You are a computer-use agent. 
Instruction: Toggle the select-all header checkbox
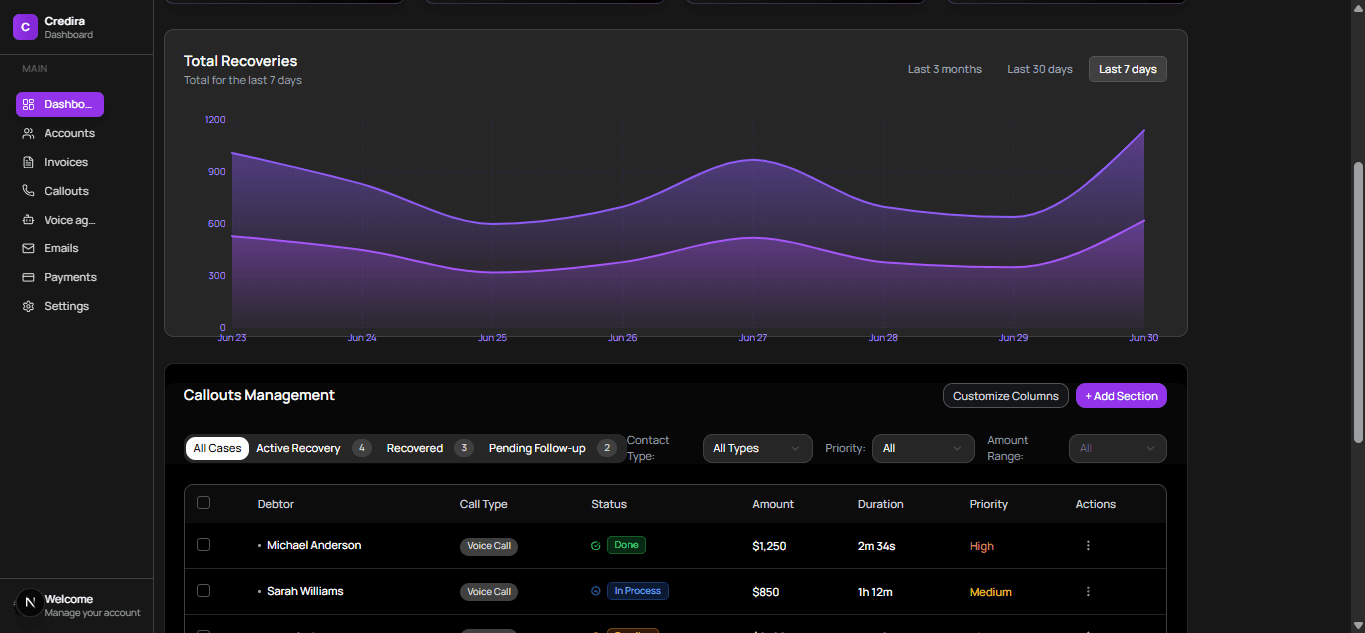click(204, 503)
